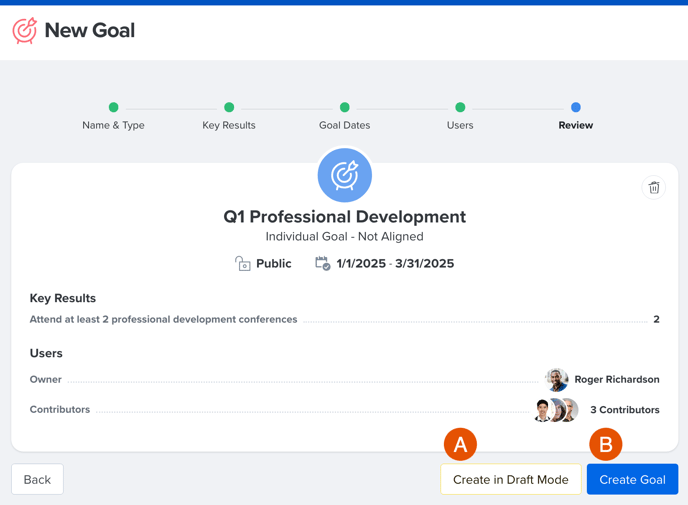Click the Back button
The image size is (688, 505).
(x=37, y=479)
